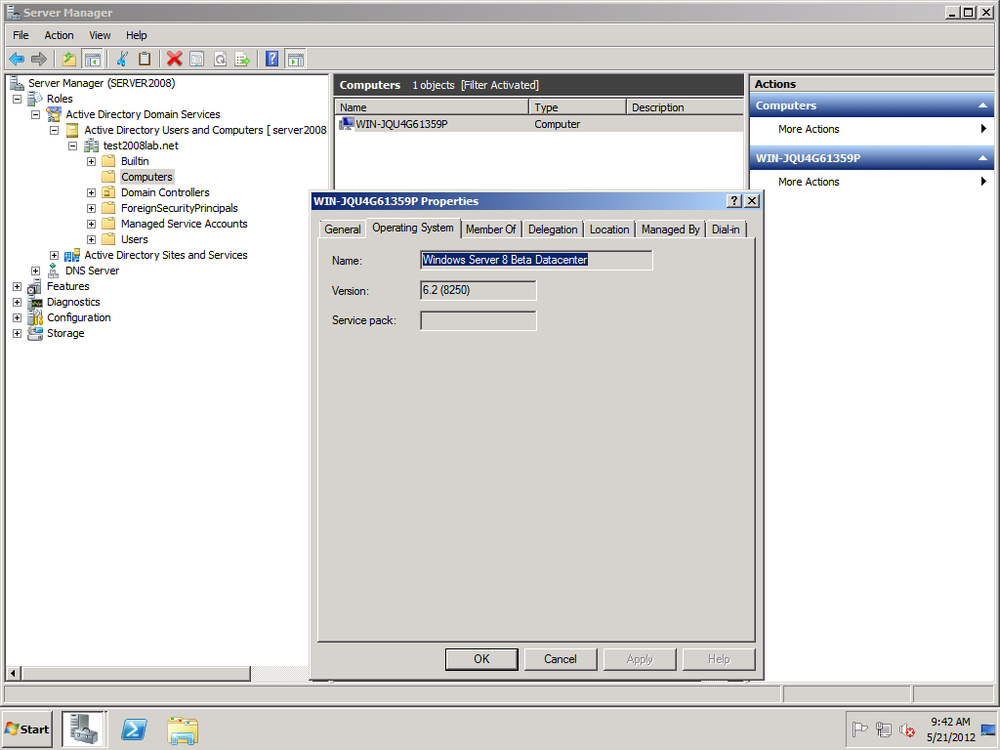The width and height of the screenshot is (1000, 750).
Task: Expand the Builtin folder node
Action: click(x=91, y=161)
